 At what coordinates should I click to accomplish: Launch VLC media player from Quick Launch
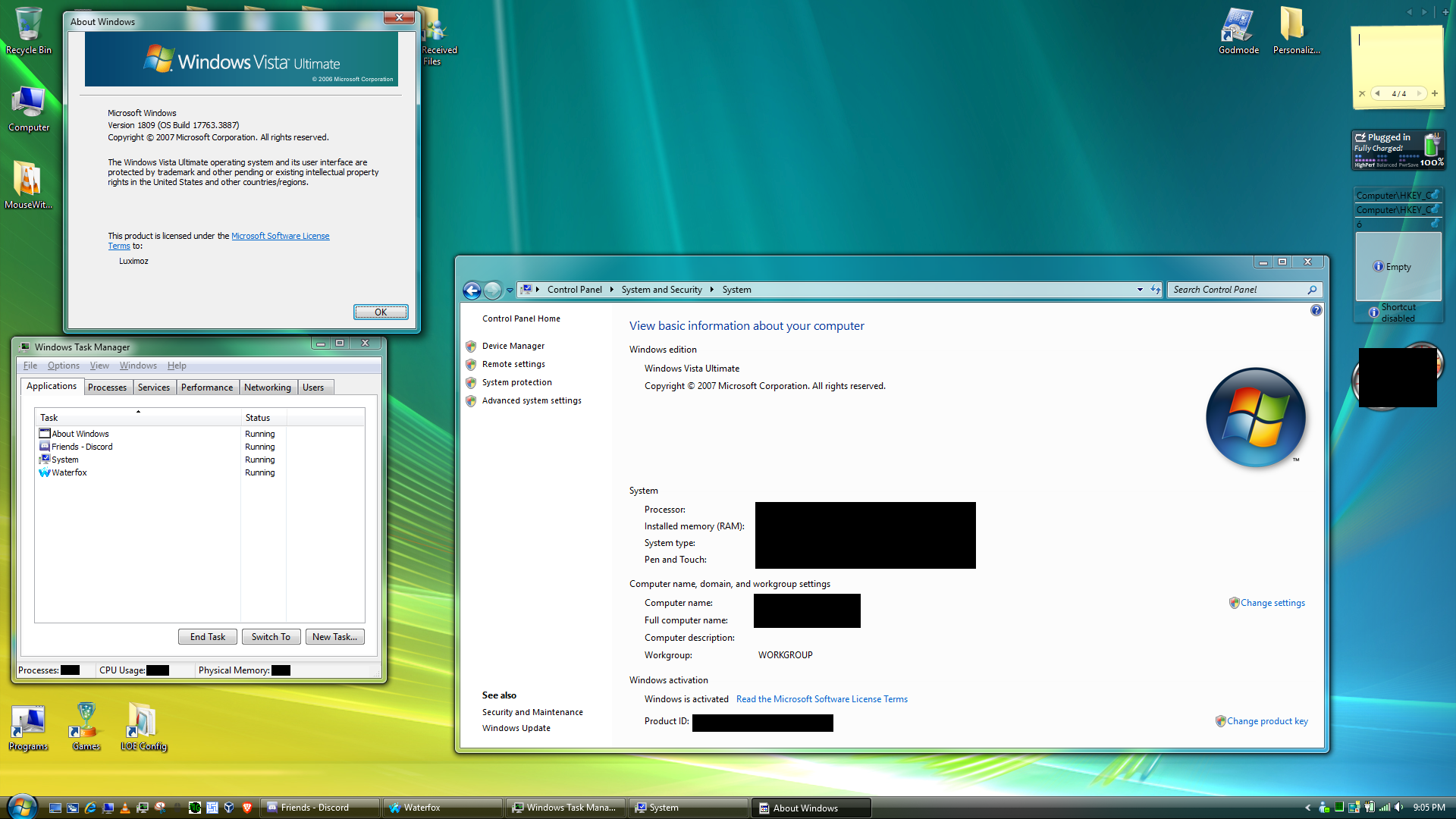(x=125, y=808)
